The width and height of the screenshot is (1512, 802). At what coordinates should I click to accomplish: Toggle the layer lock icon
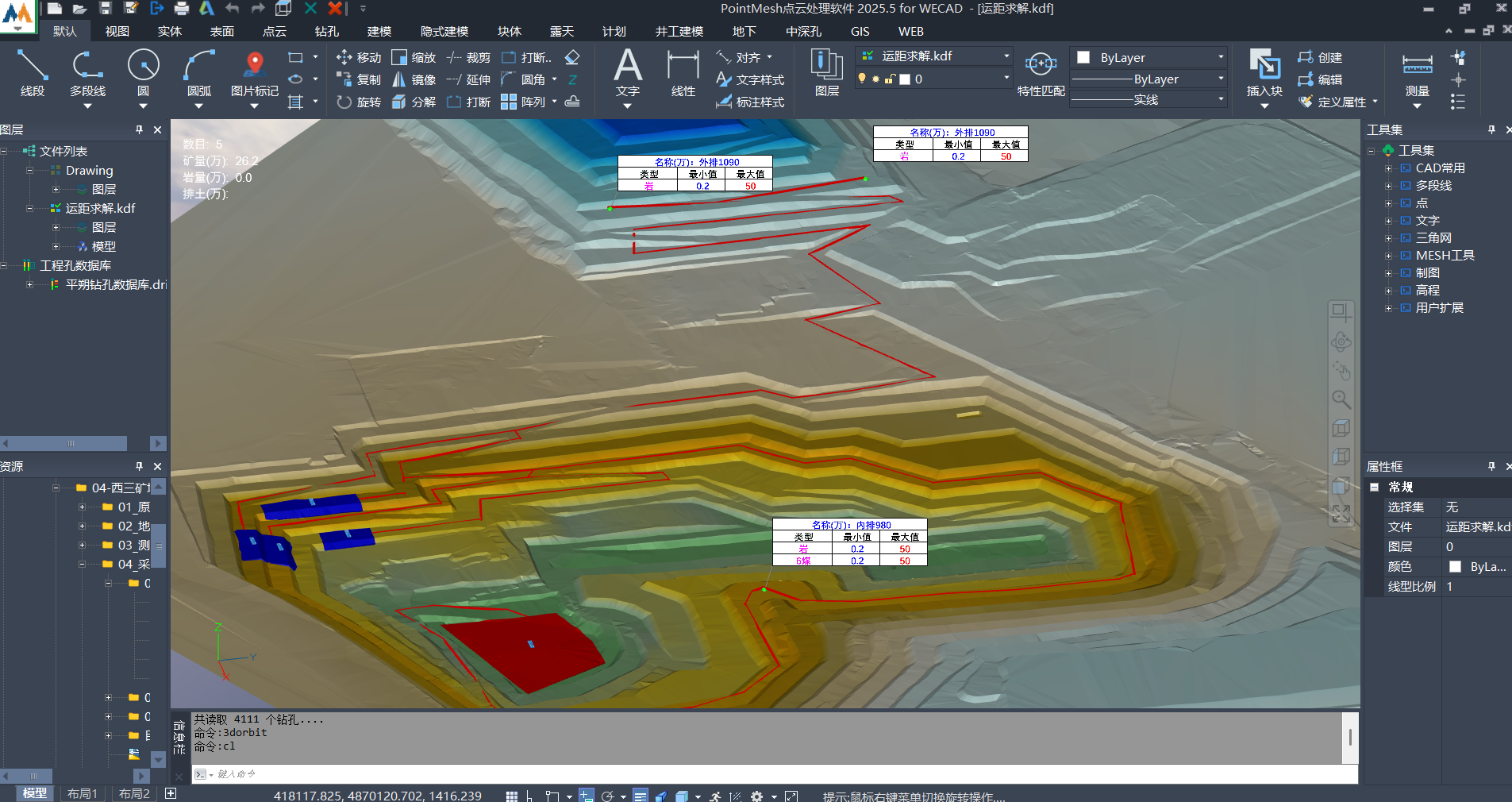[890, 79]
